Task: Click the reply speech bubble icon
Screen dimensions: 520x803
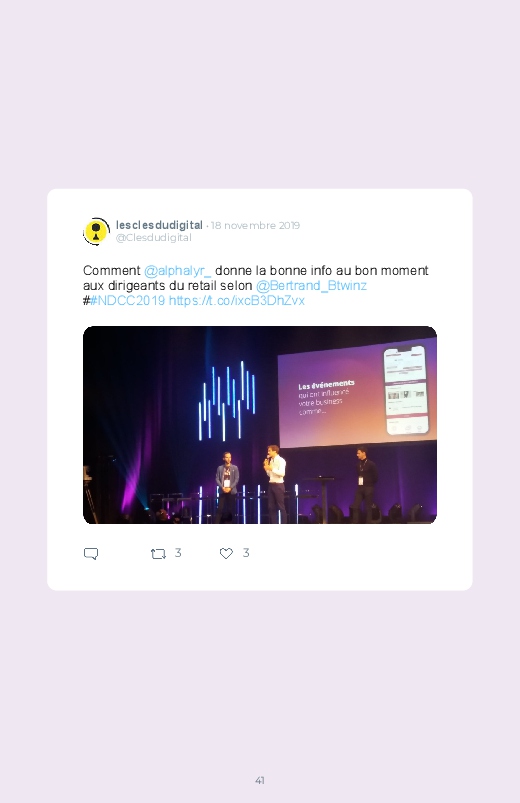Action: point(91,554)
